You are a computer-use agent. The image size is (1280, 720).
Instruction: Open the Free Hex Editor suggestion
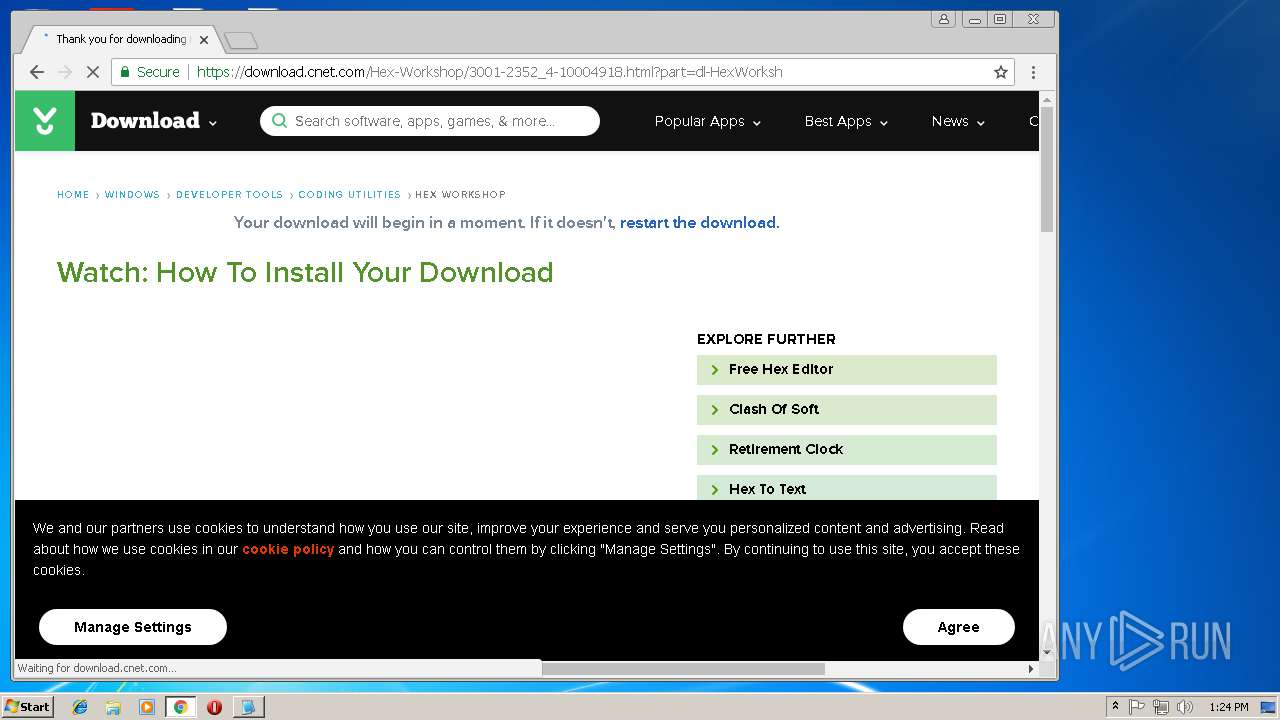click(x=847, y=370)
